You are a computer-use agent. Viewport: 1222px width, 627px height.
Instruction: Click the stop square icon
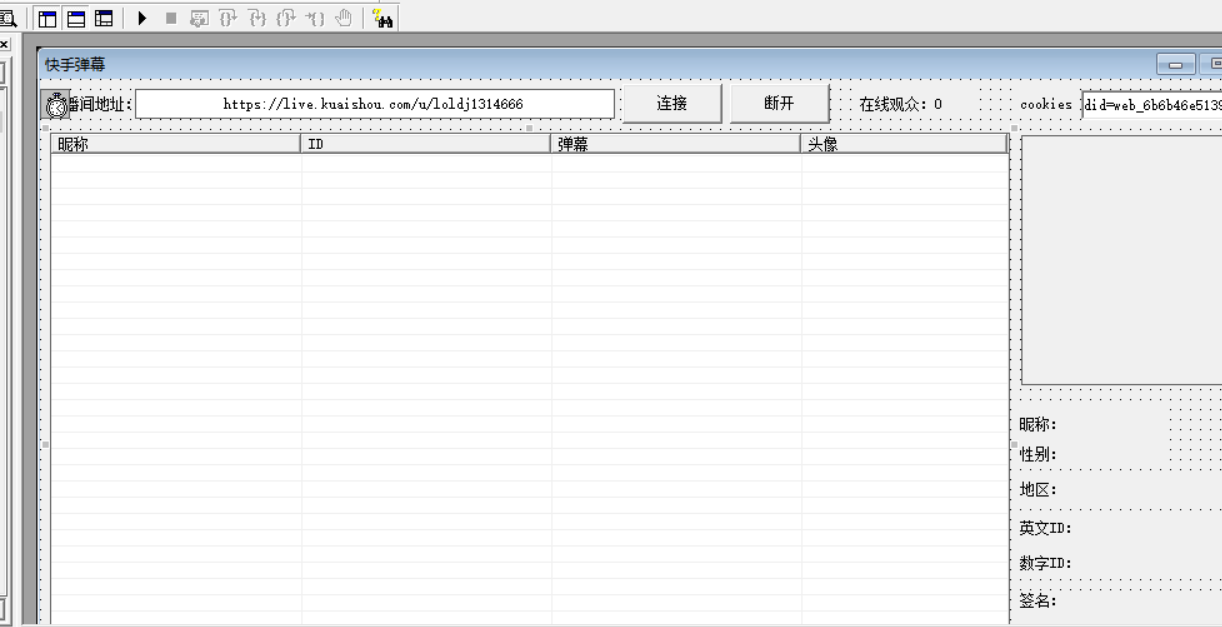(171, 18)
